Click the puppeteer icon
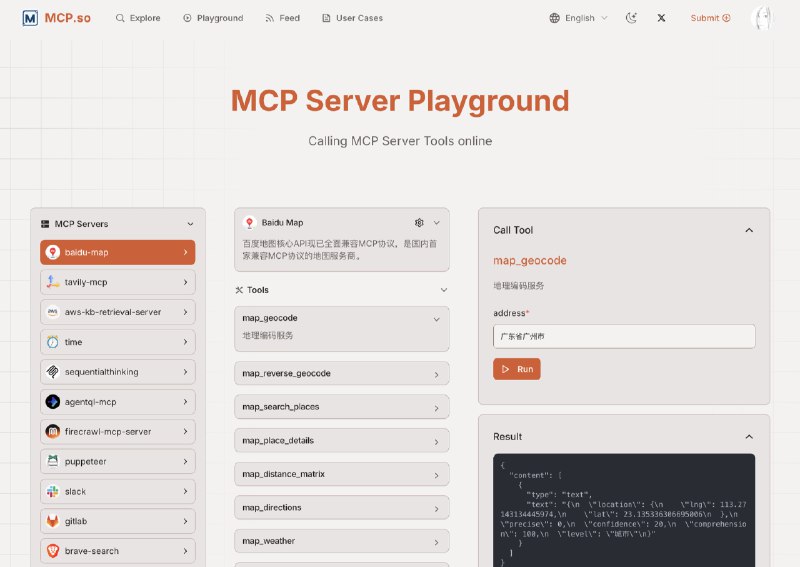 click(x=53, y=461)
